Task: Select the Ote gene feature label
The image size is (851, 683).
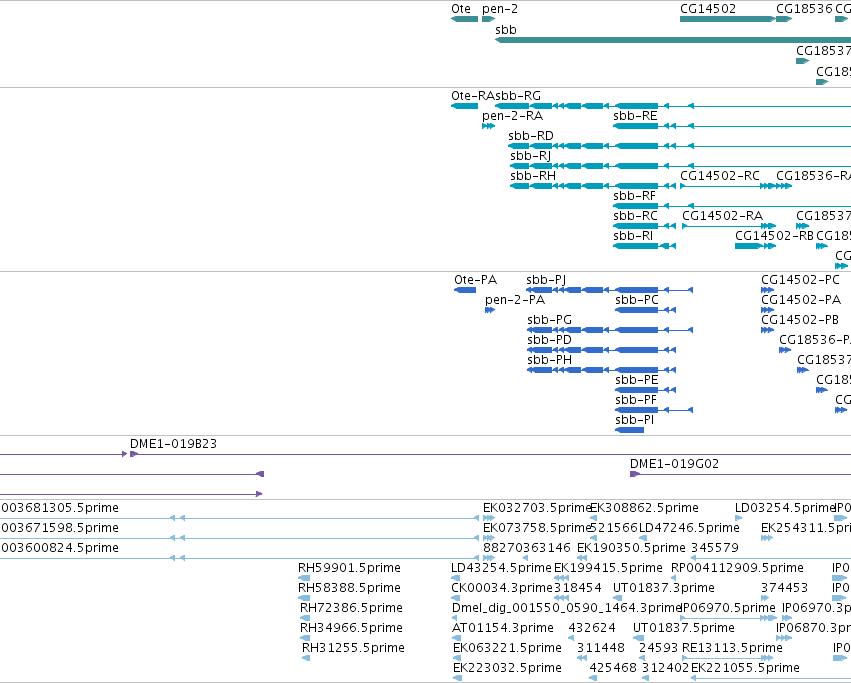Action: click(x=461, y=9)
